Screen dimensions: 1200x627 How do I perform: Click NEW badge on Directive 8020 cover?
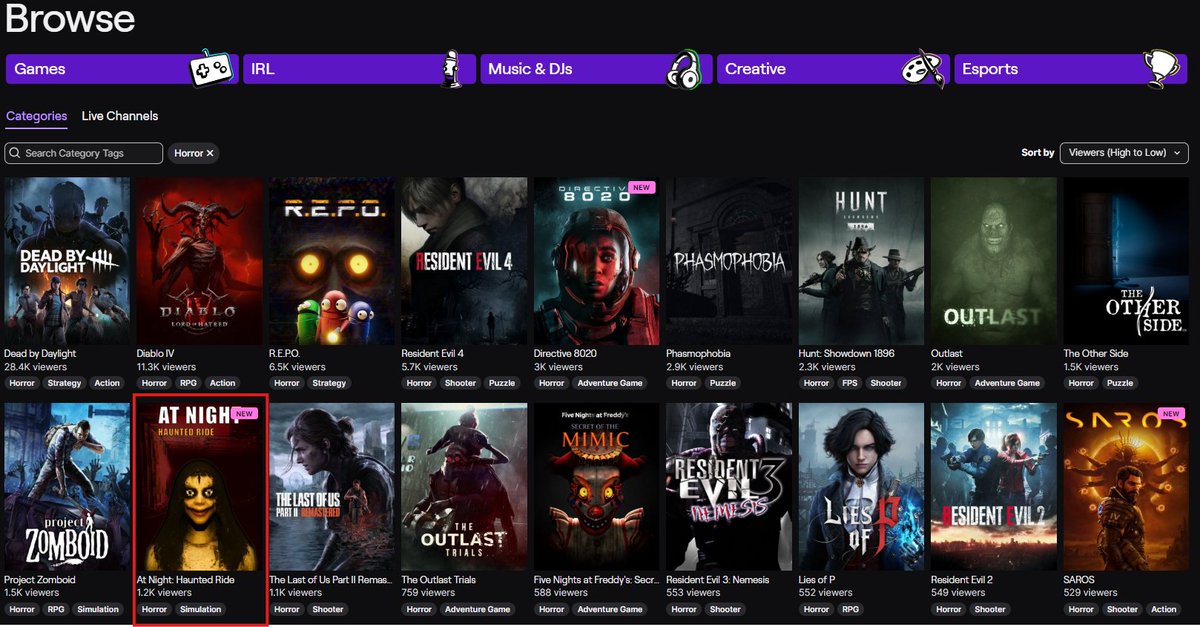pos(641,187)
